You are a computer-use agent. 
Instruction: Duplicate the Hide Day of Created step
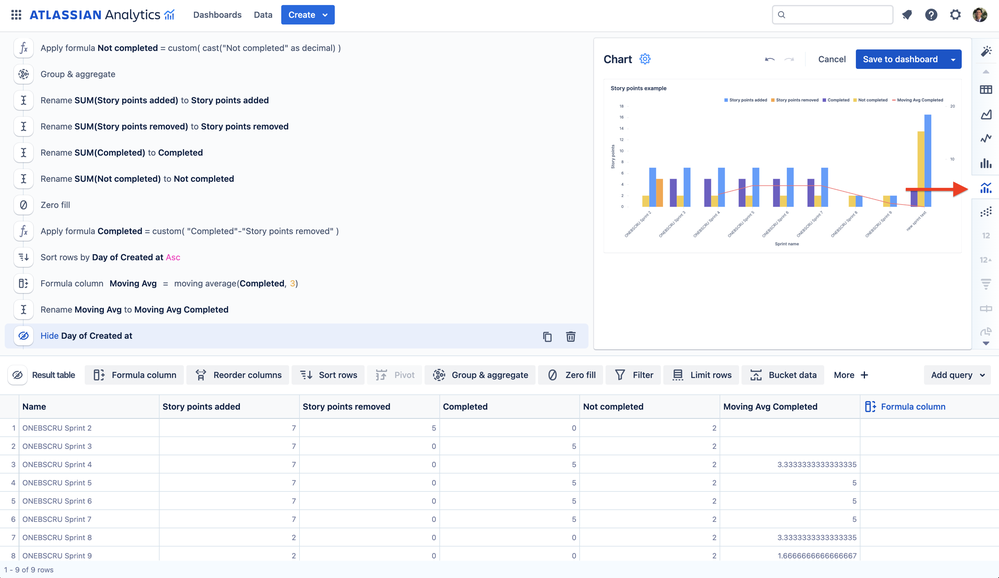coord(547,336)
